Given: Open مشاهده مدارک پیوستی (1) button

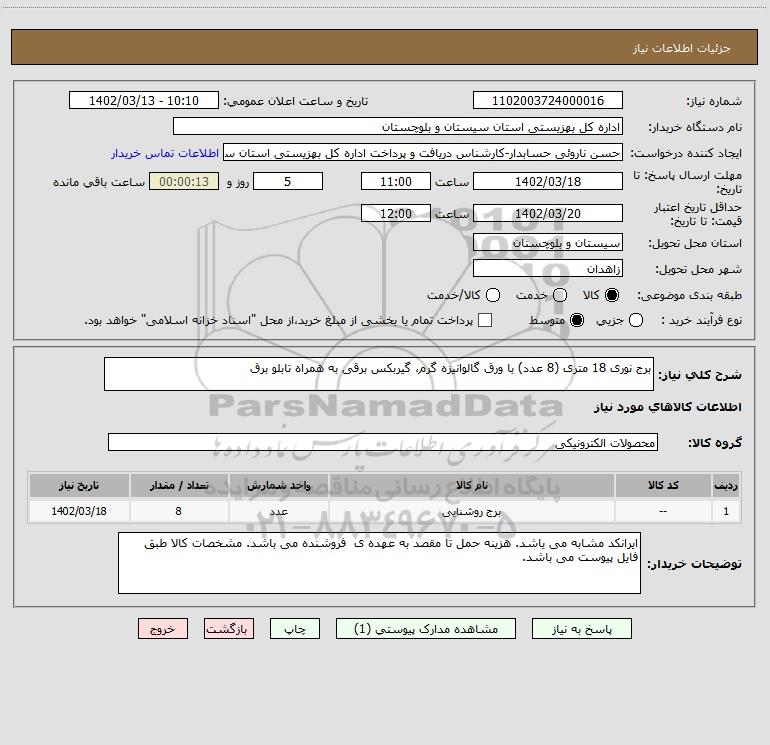Looking at the screenshot, I should coord(426,629).
